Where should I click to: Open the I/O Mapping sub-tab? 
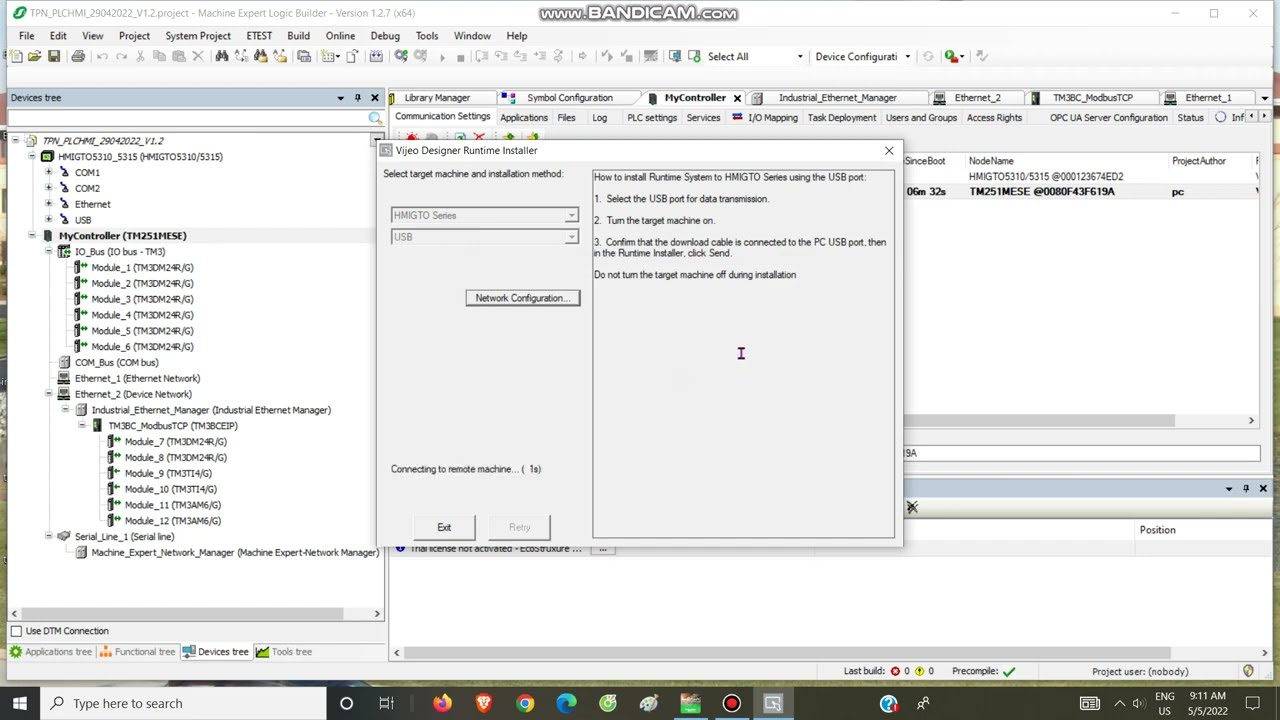click(766, 118)
